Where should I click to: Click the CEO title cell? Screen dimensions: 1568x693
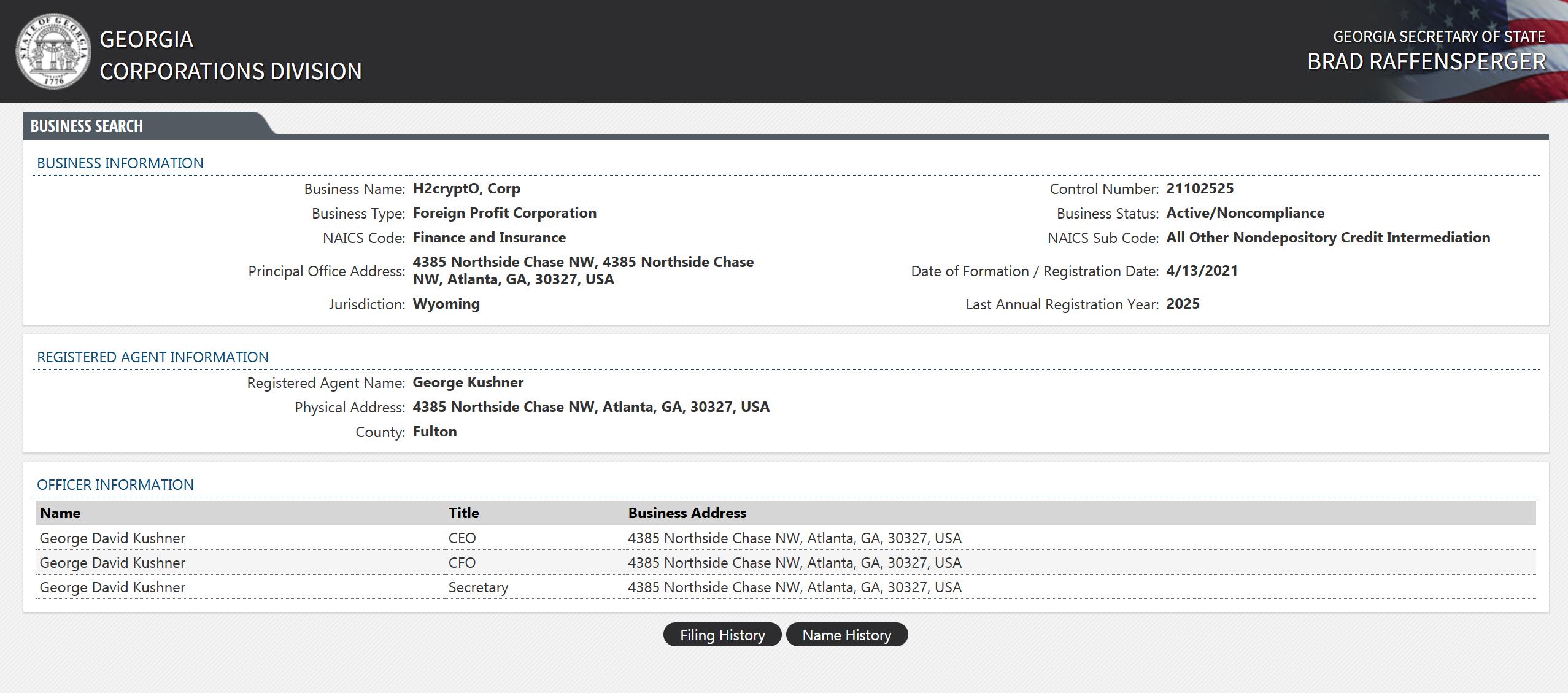pos(462,538)
